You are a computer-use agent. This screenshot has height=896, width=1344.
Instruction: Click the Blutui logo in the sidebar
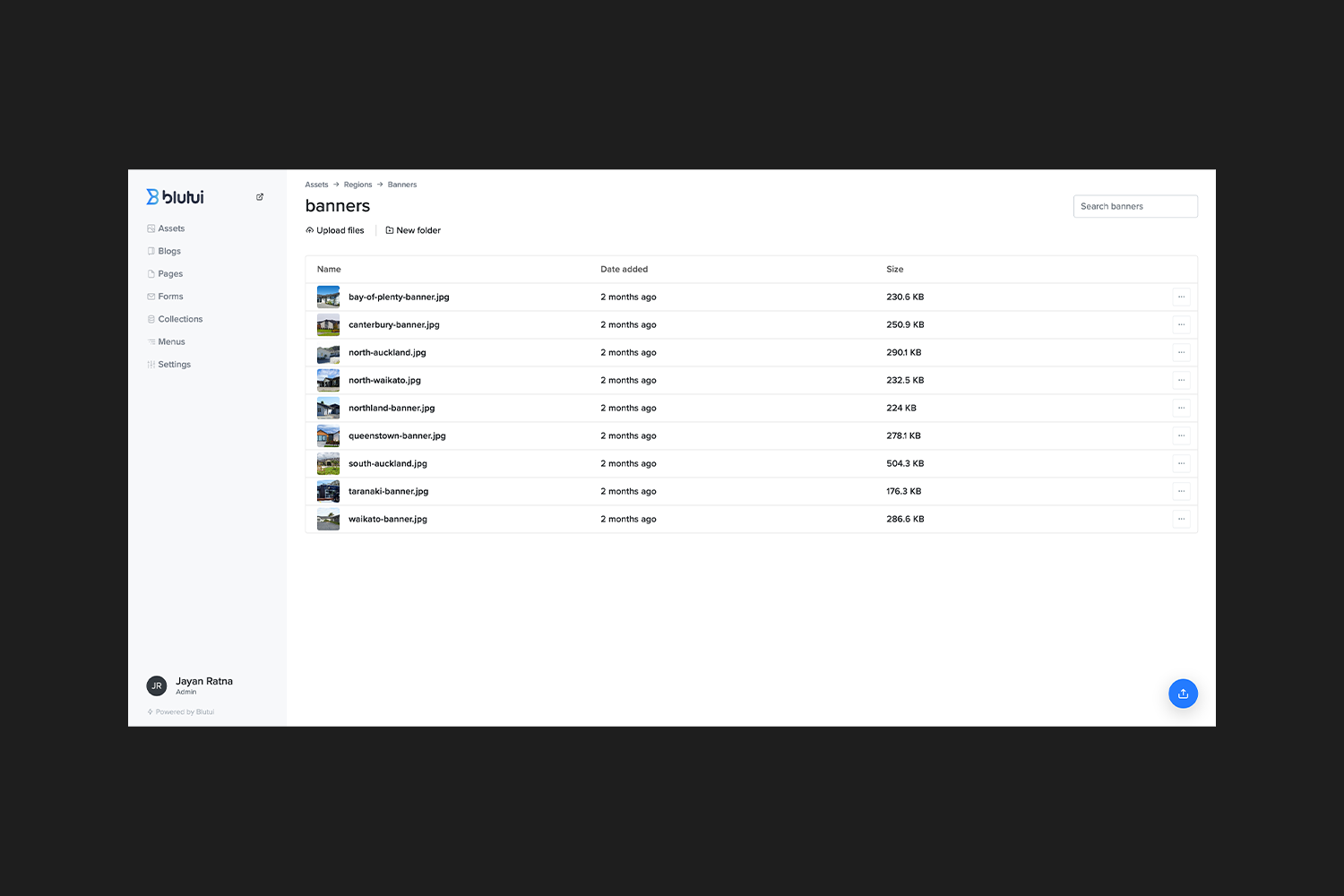coord(175,197)
